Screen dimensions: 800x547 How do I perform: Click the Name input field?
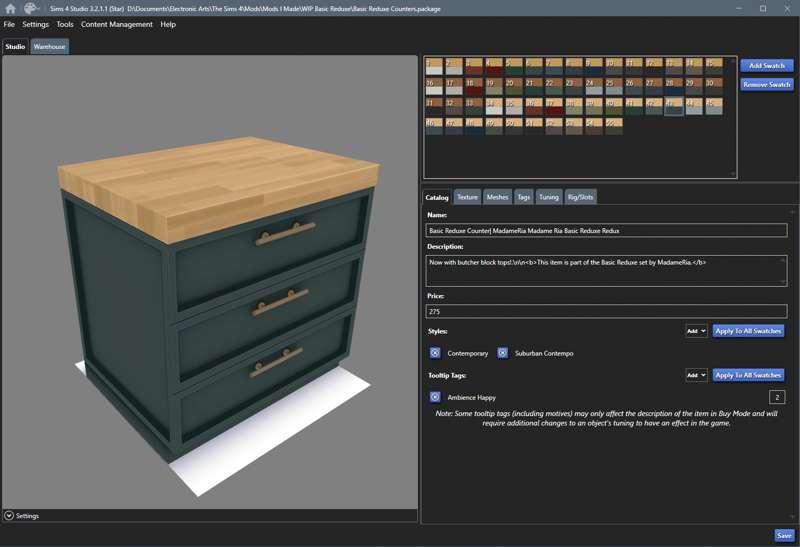pos(606,231)
